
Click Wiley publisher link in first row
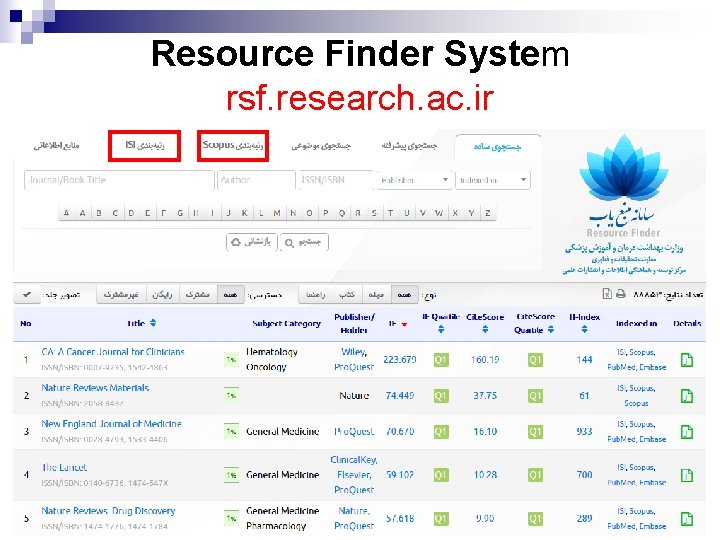pyautogui.click(x=354, y=352)
